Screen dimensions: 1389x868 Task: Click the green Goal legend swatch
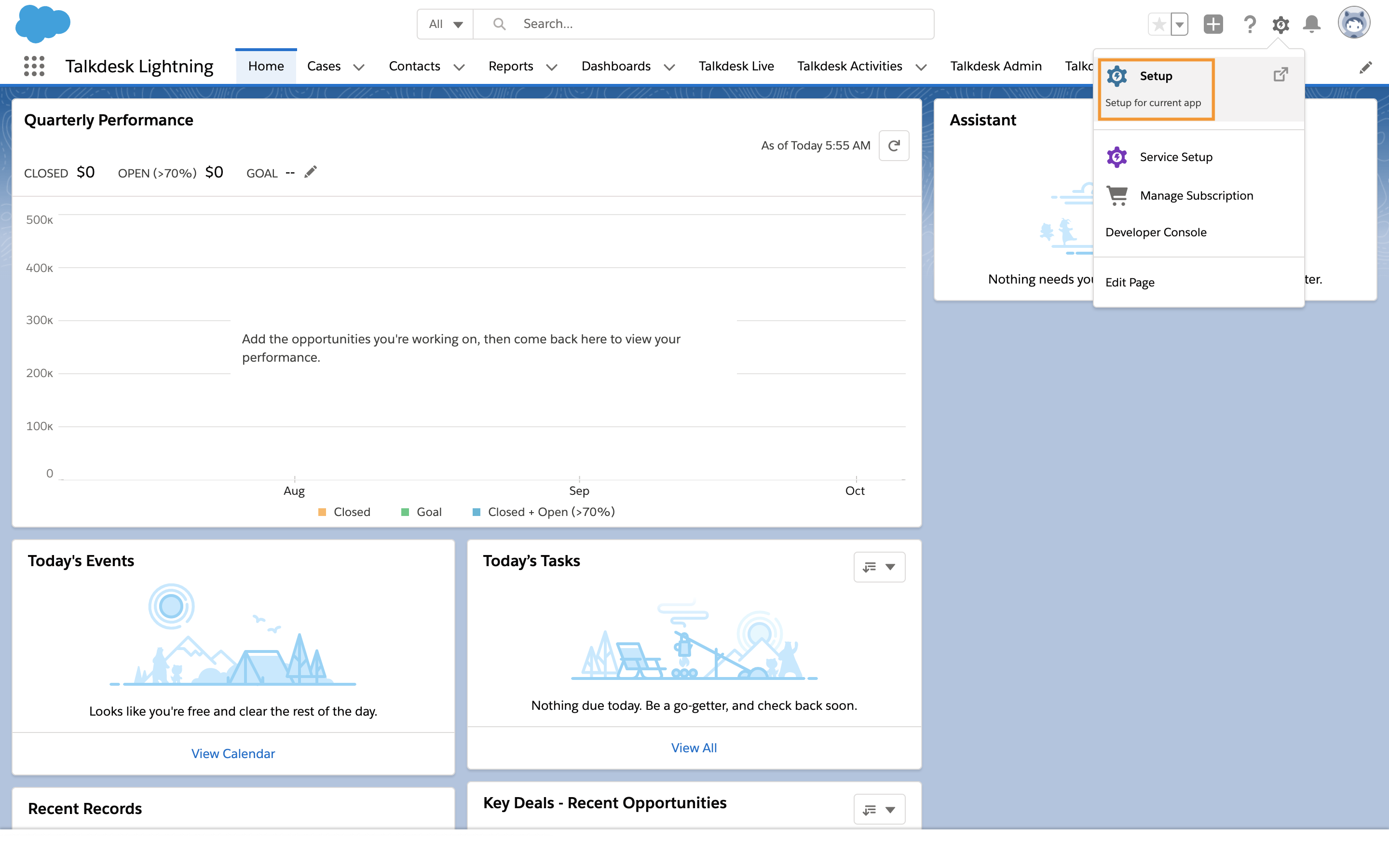pos(405,512)
